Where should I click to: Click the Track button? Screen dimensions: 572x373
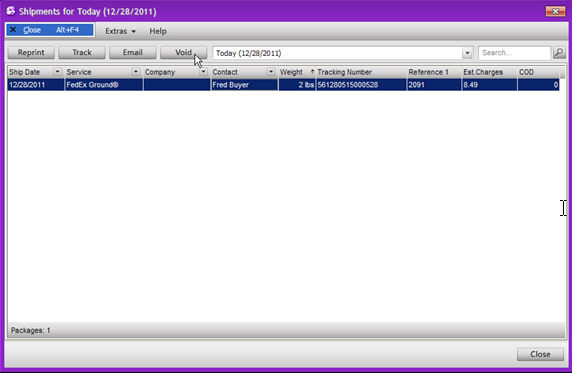[82, 53]
